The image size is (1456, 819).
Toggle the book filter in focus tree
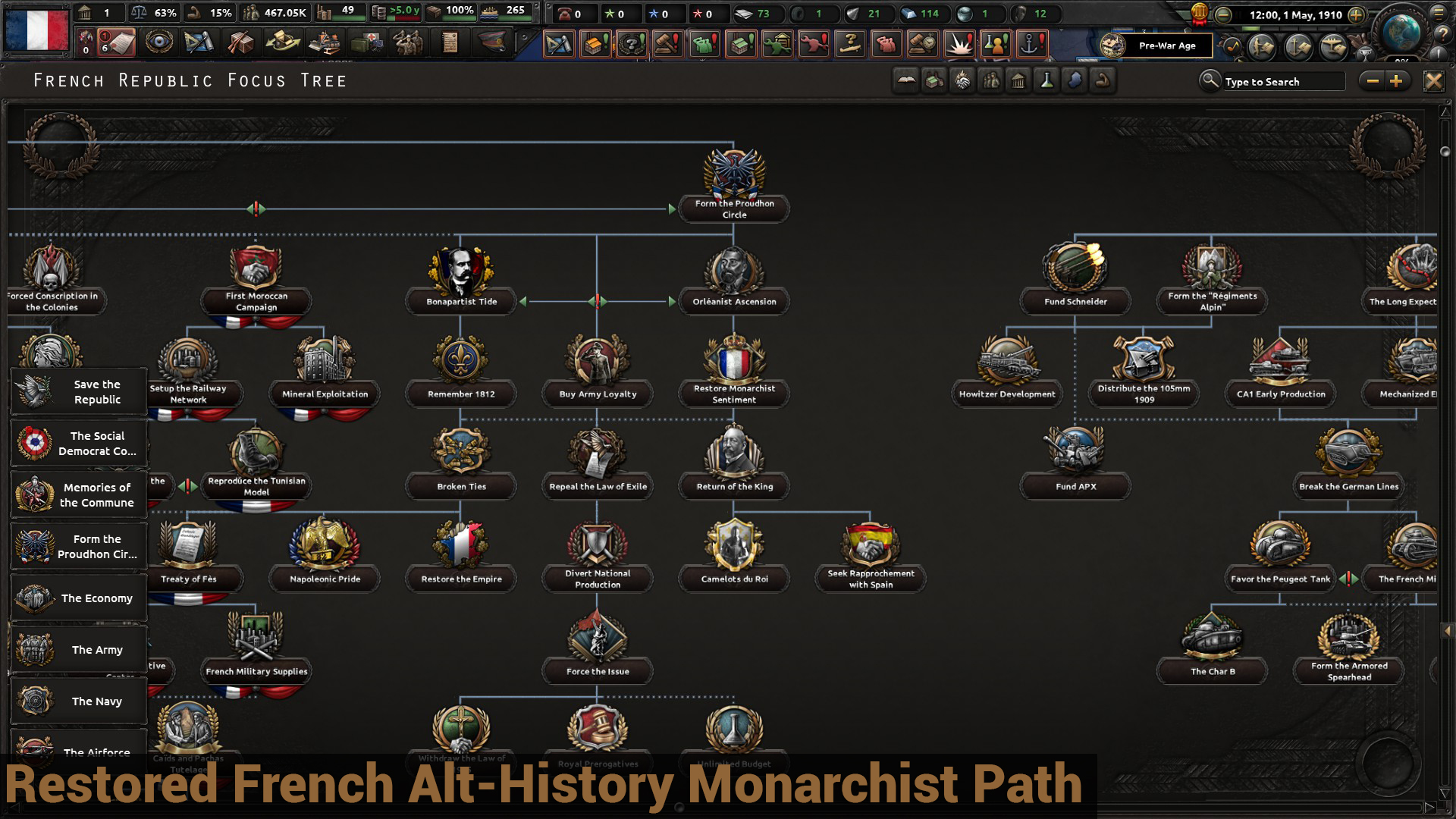coord(906,80)
